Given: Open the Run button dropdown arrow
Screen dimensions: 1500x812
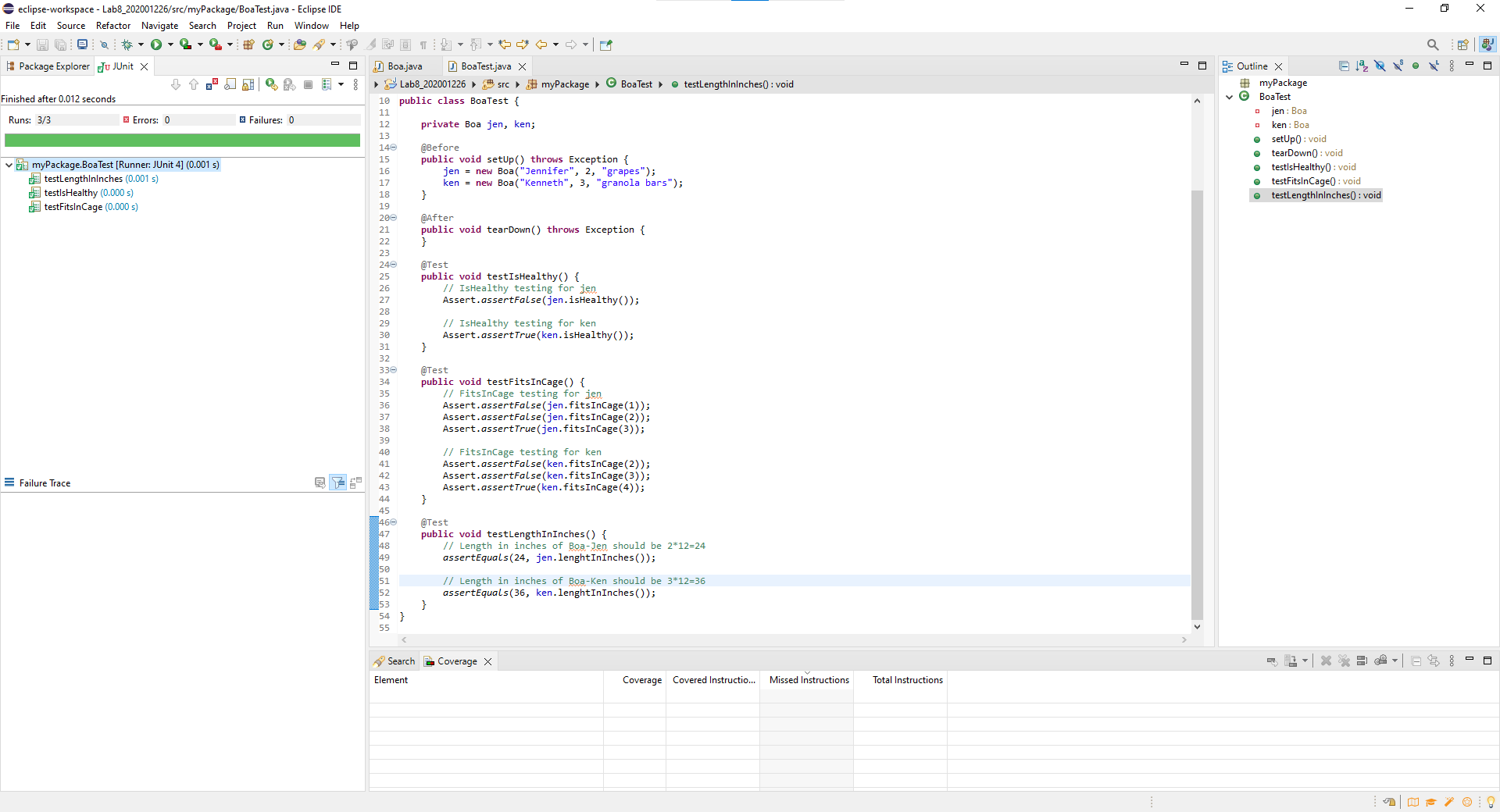Looking at the screenshot, I should [x=170, y=45].
